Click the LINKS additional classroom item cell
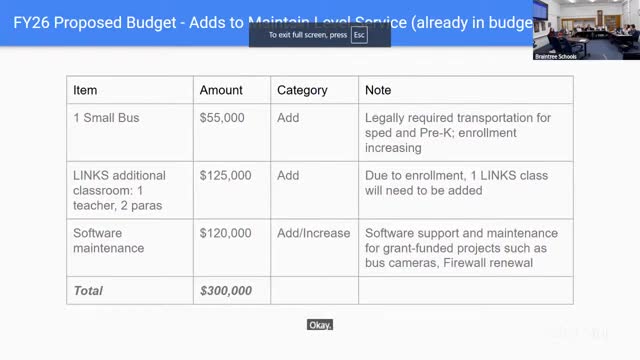The height and width of the screenshot is (360, 640). coord(130,190)
